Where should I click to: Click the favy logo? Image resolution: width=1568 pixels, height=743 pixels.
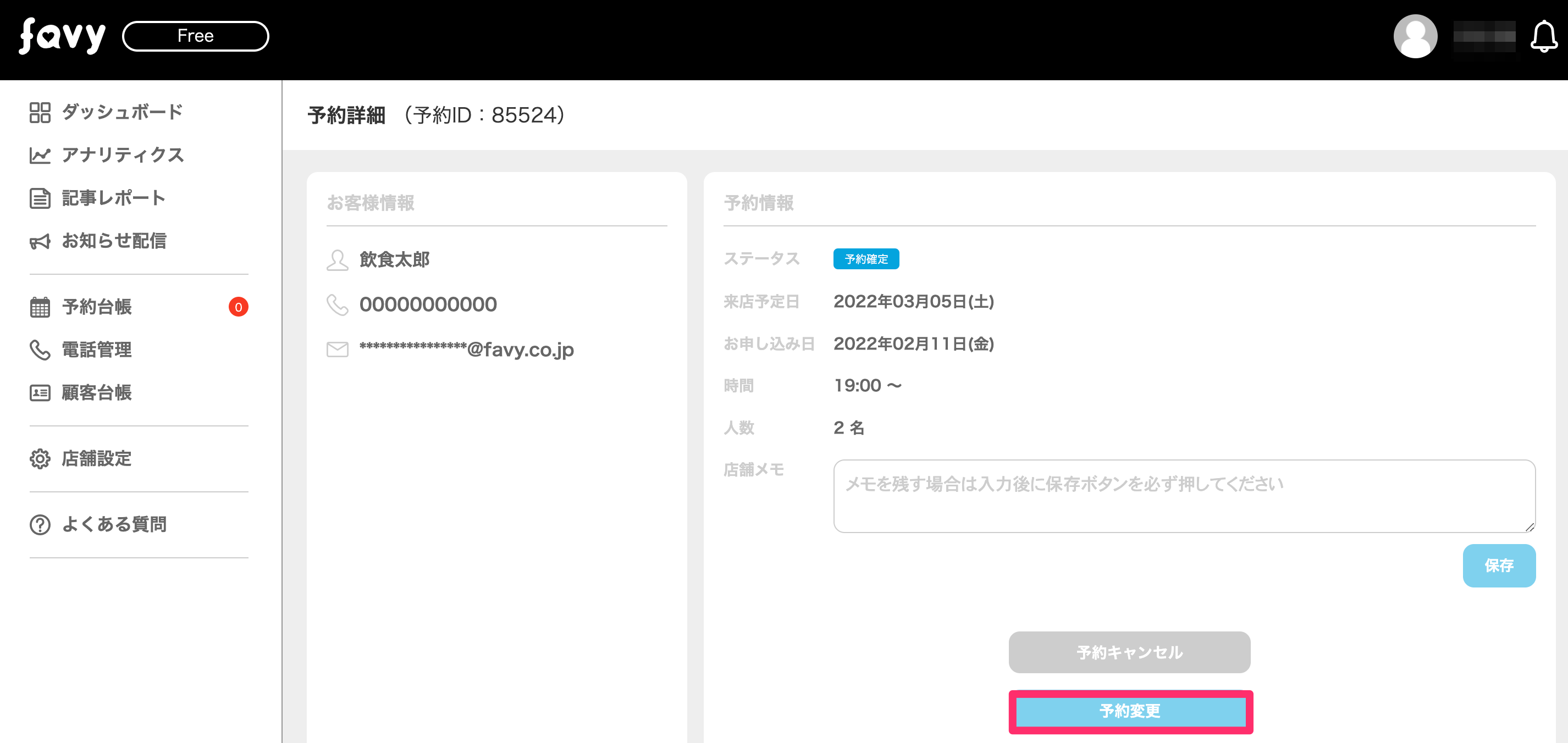(x=62, y=36)
